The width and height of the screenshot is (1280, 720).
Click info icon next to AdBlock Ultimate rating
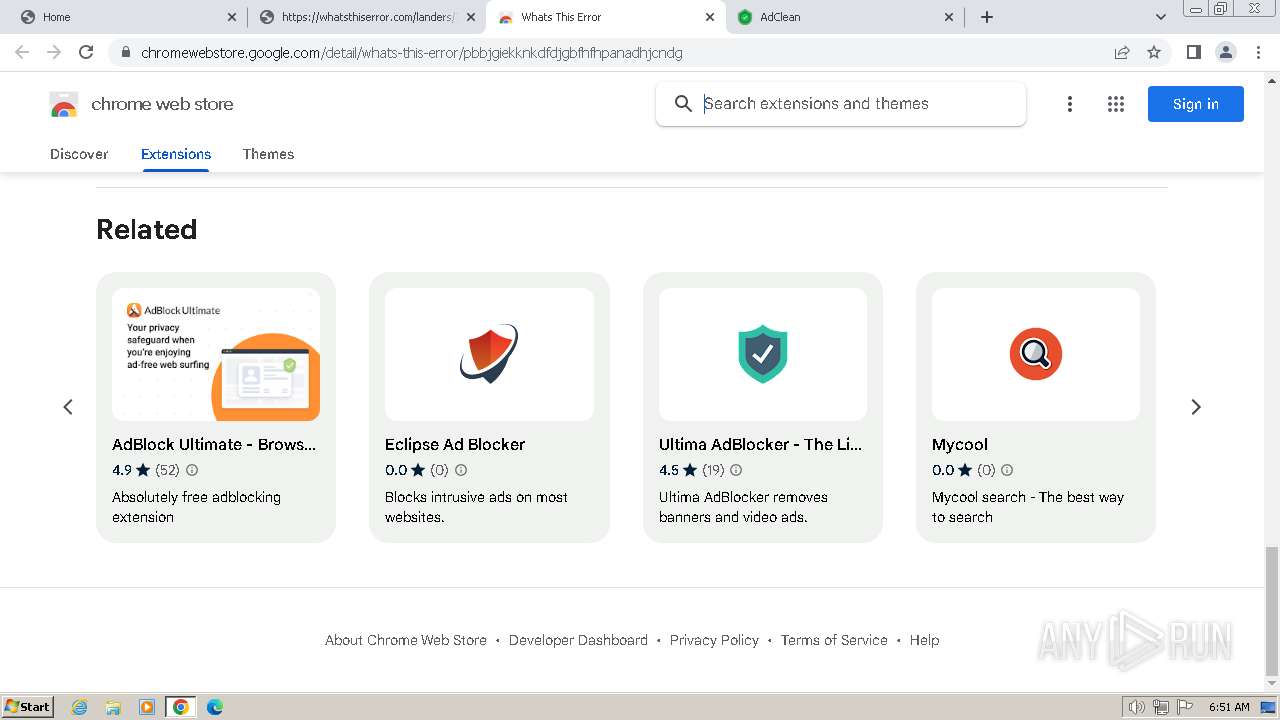point(192,470)
